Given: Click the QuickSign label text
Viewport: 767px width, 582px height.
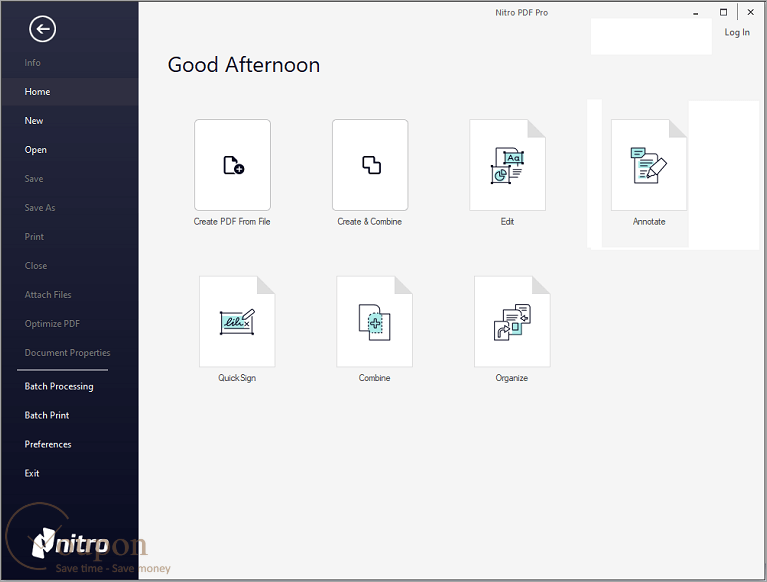Looking at the screenshot, I should [x=237, y=378].
